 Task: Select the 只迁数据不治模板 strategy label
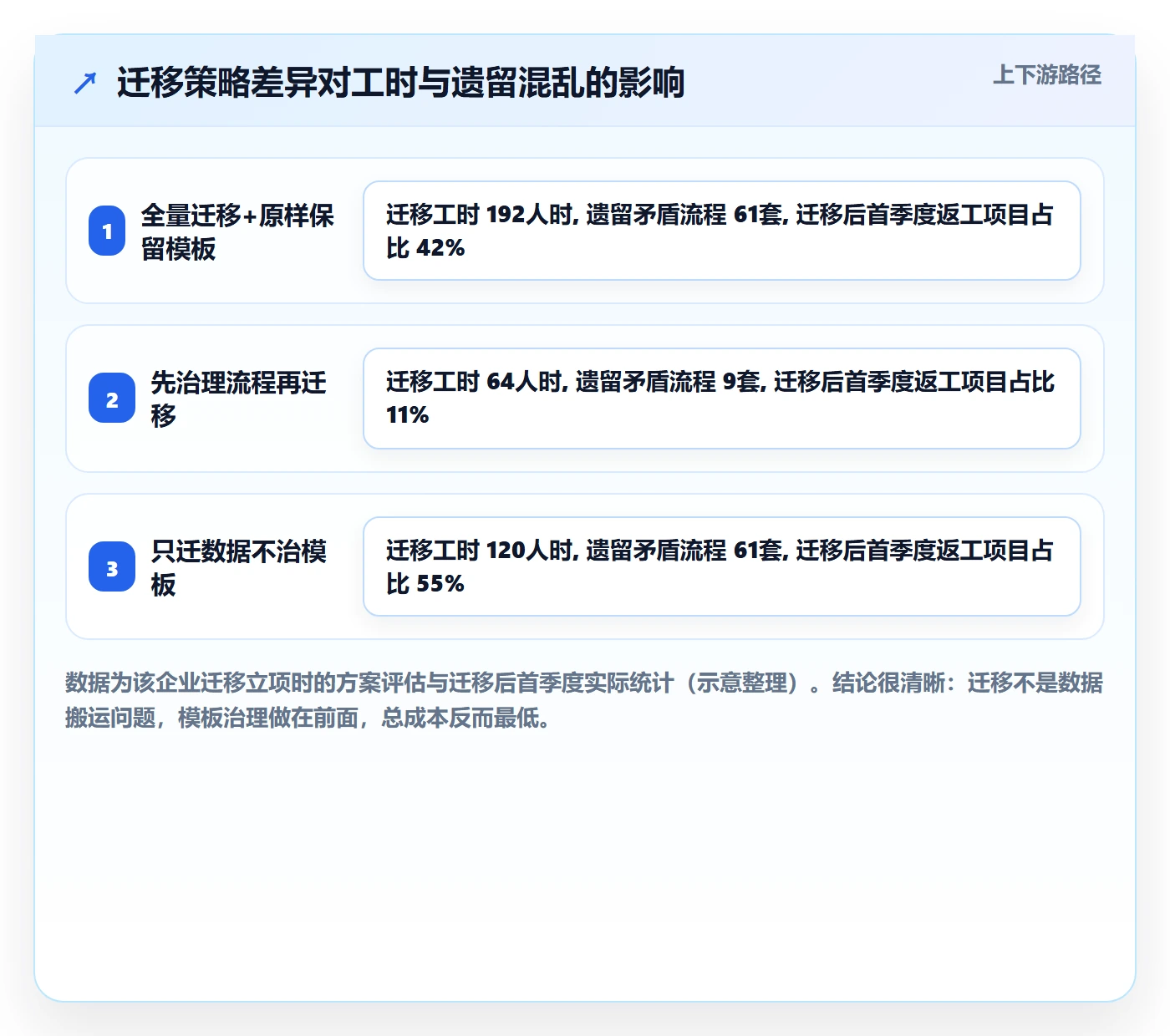click(x=239, y=567)
